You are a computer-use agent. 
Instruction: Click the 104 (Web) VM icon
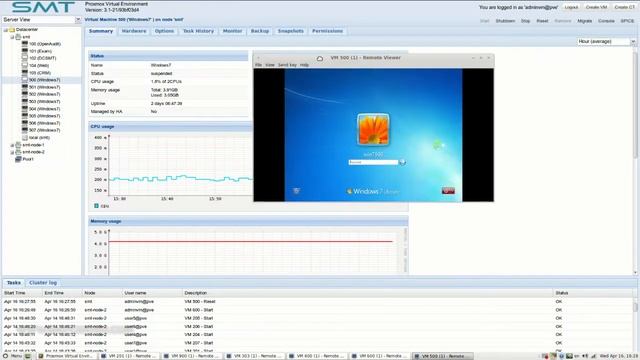24,65
